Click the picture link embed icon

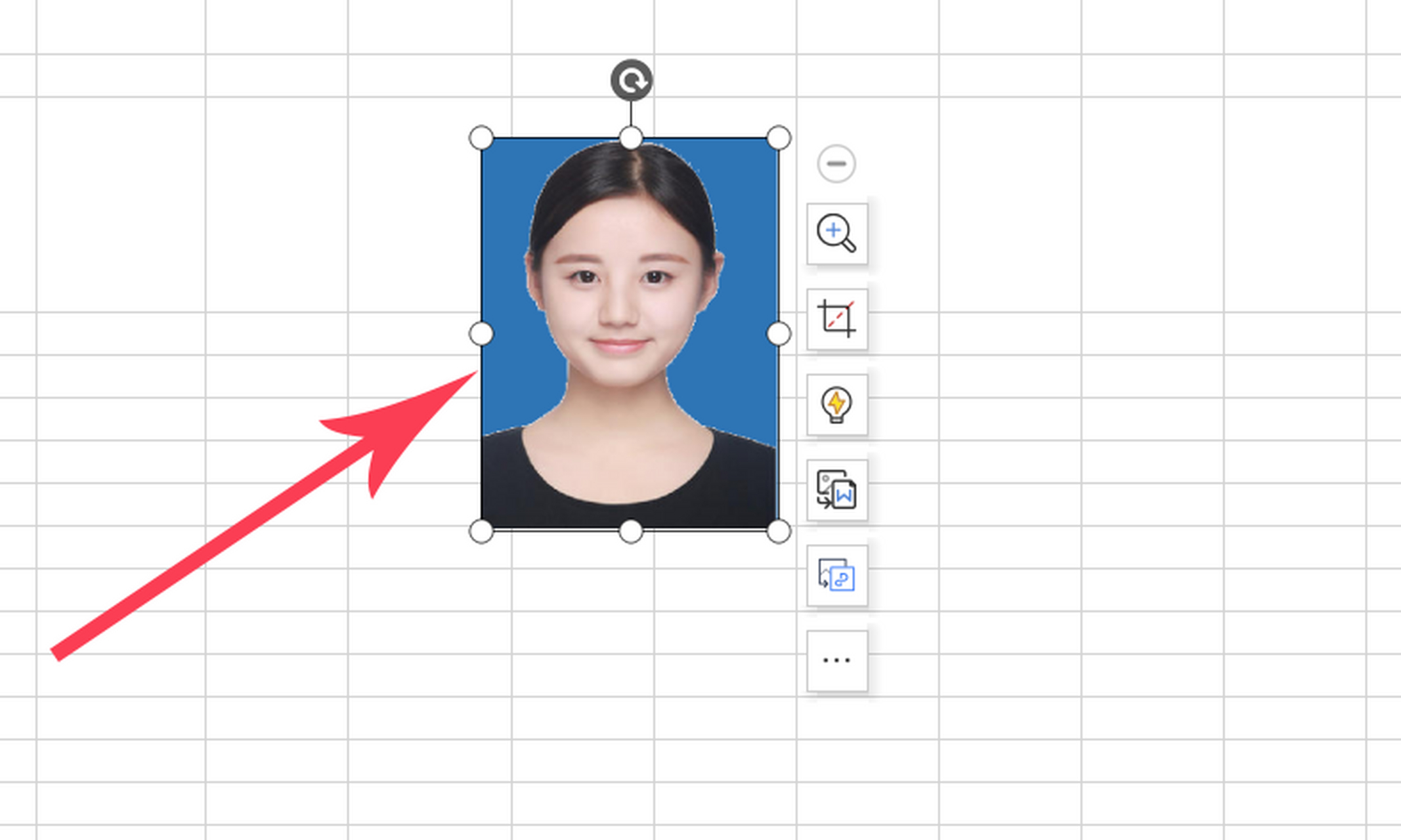point(836,576)
